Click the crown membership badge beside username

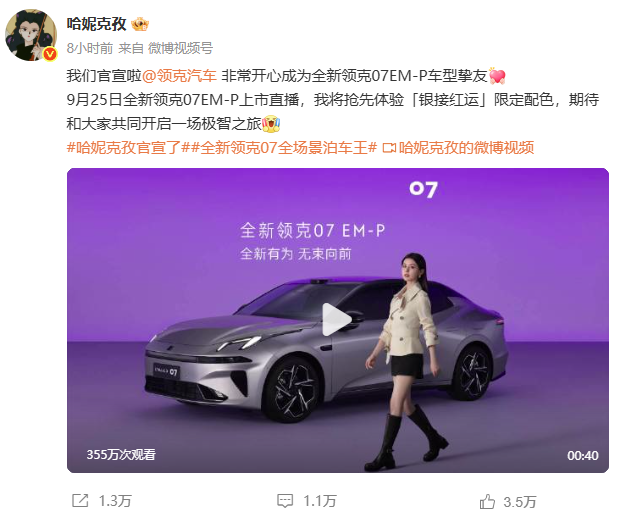tap(140, 24)
